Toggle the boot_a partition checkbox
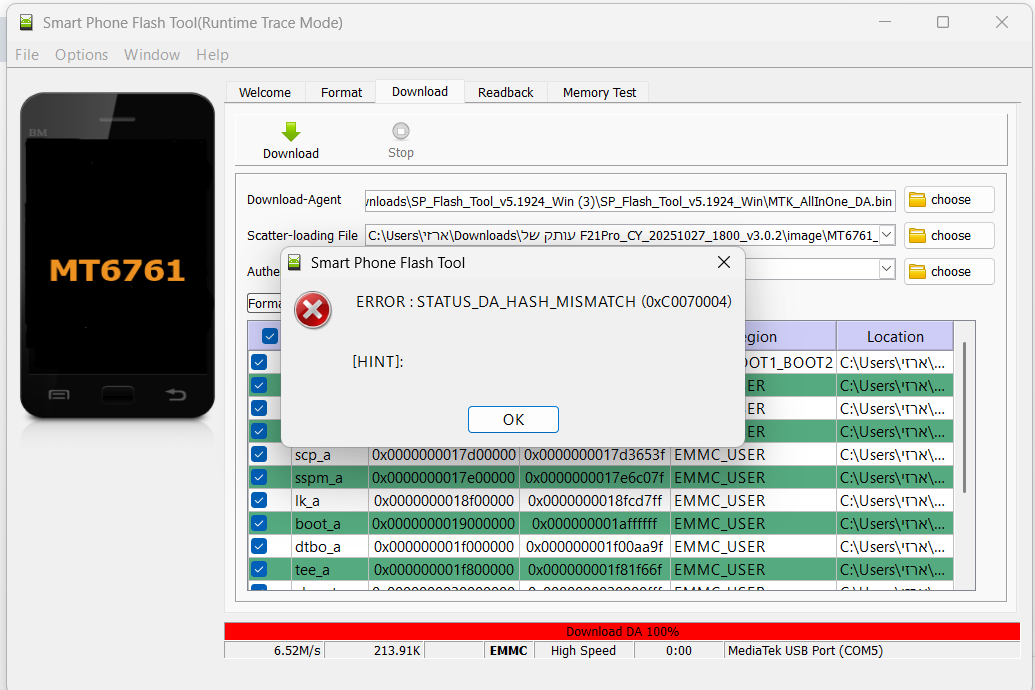 pyautogui.click(x=259, y=523)
